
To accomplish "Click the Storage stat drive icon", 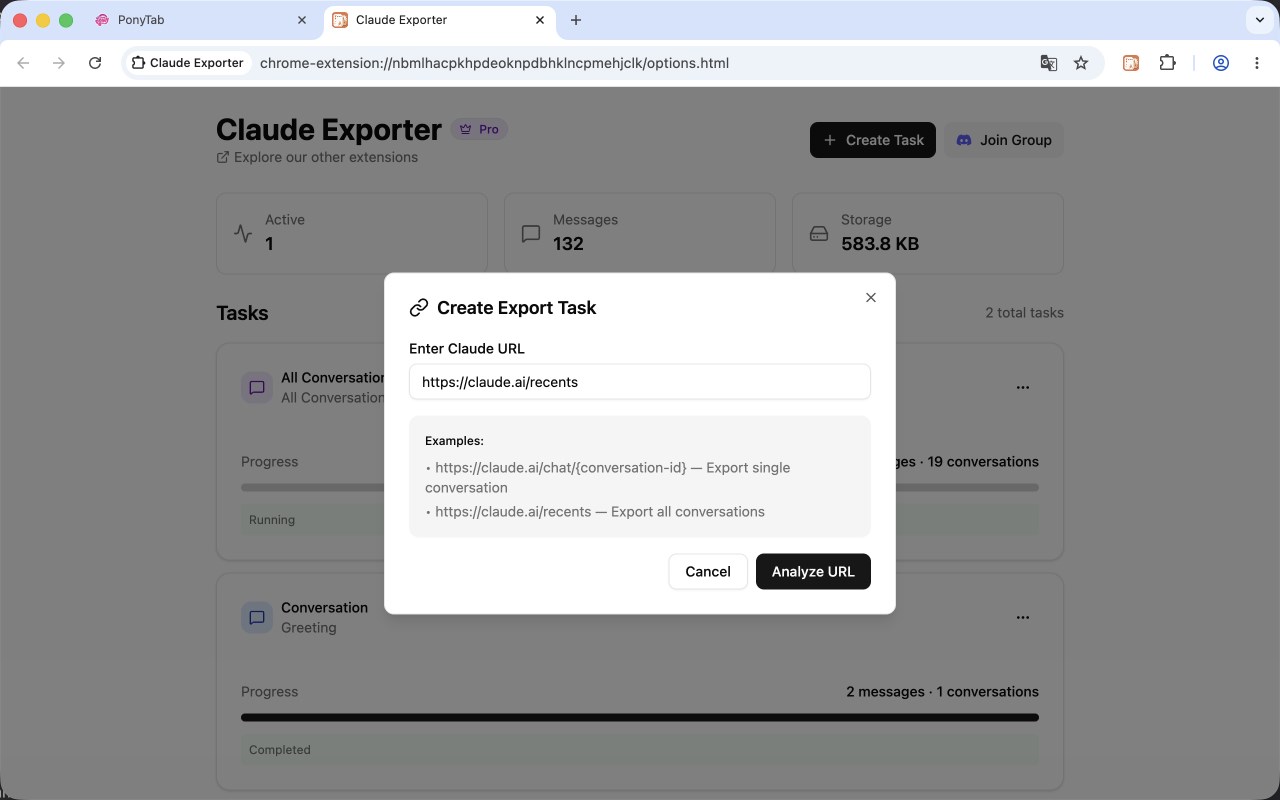I will (x=819, y=233).
